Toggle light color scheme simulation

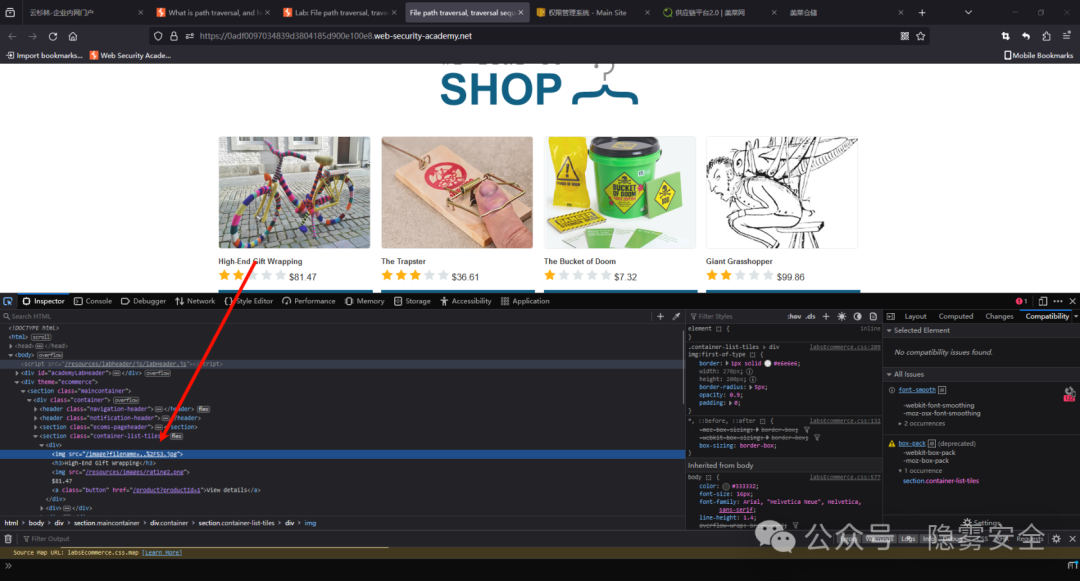click(x=842, y=317)
